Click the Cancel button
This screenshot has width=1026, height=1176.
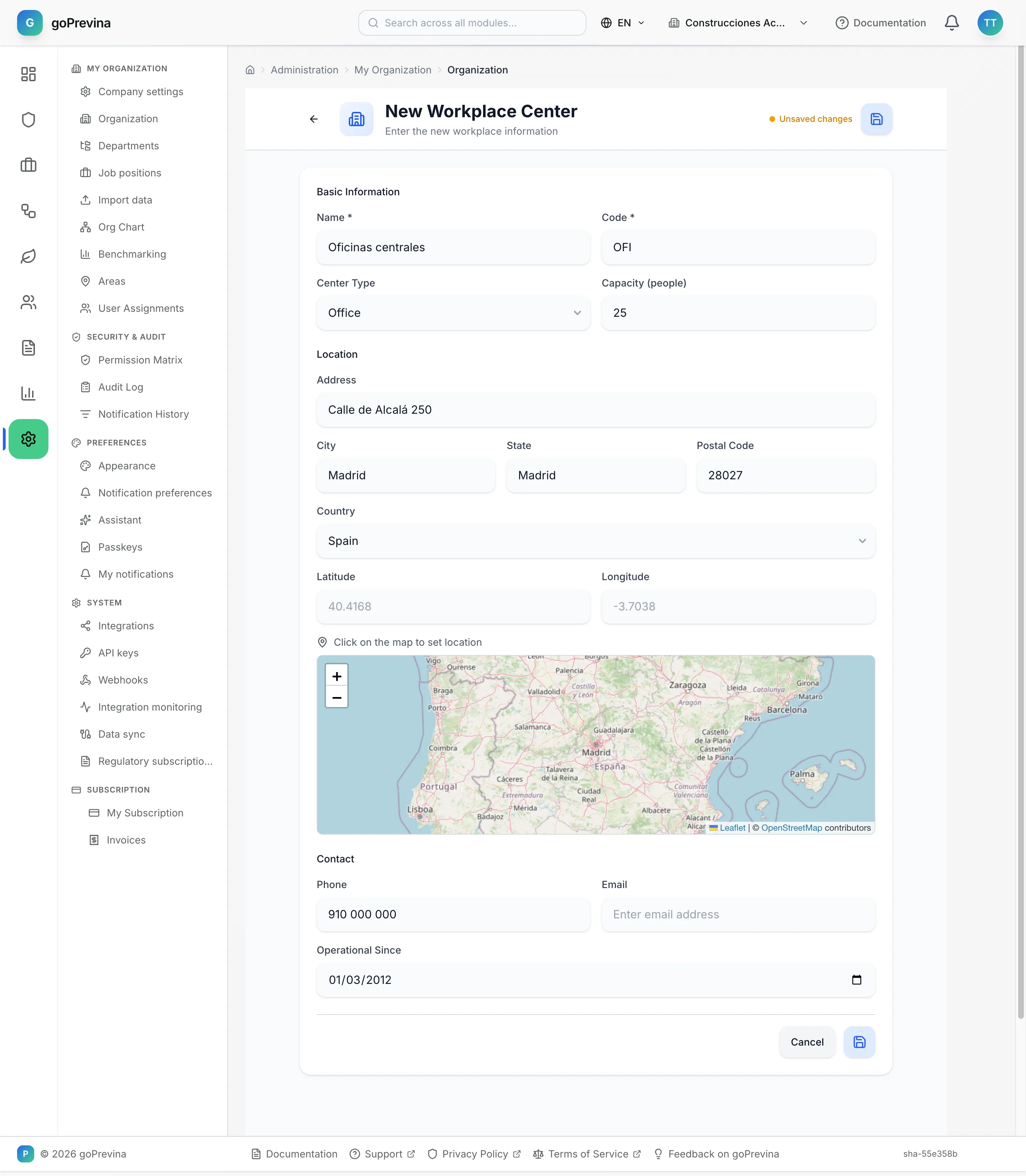pos(807,1042)
